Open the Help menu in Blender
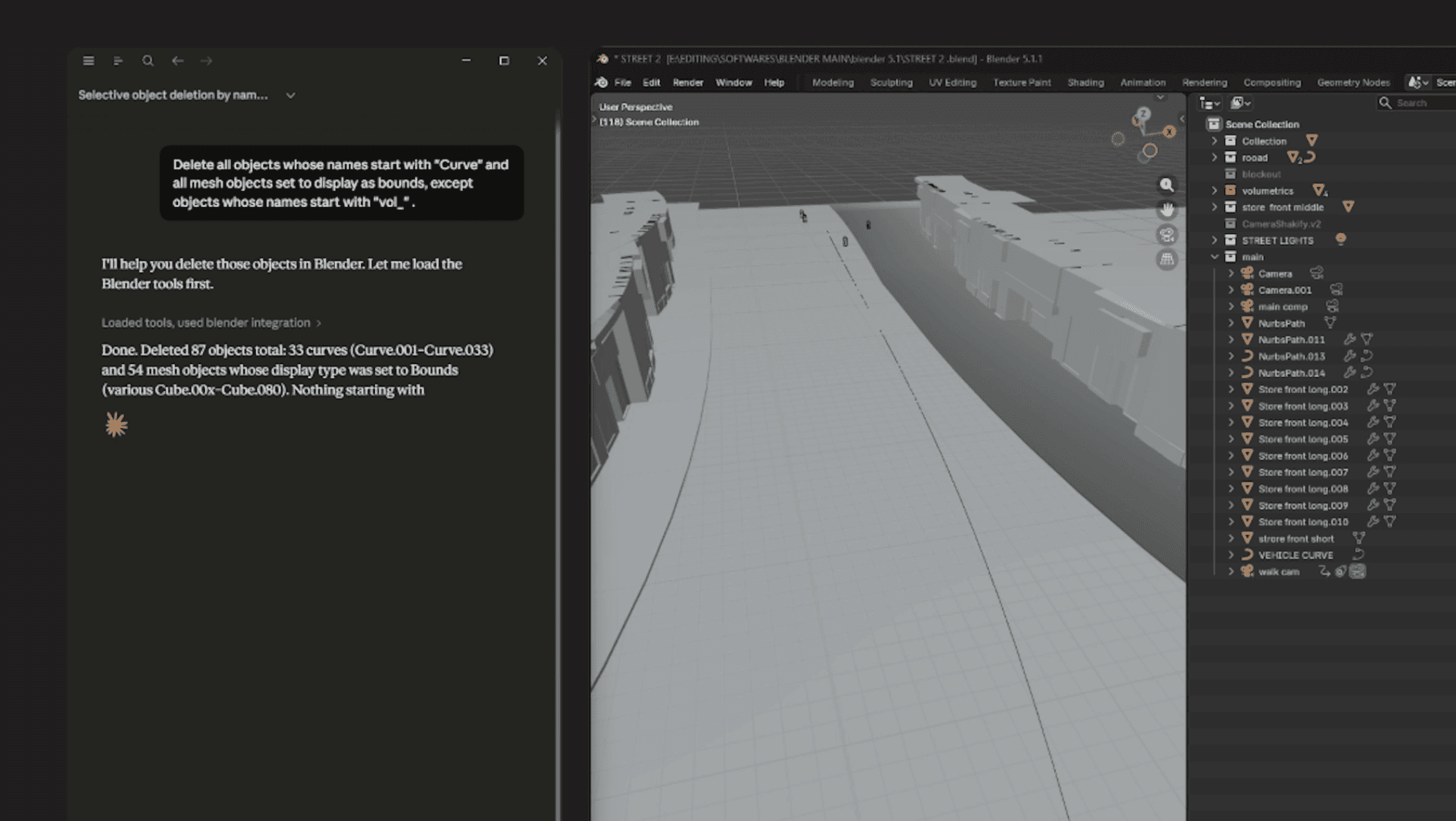Screen dimensions: 1456x821 click(774, 83)
